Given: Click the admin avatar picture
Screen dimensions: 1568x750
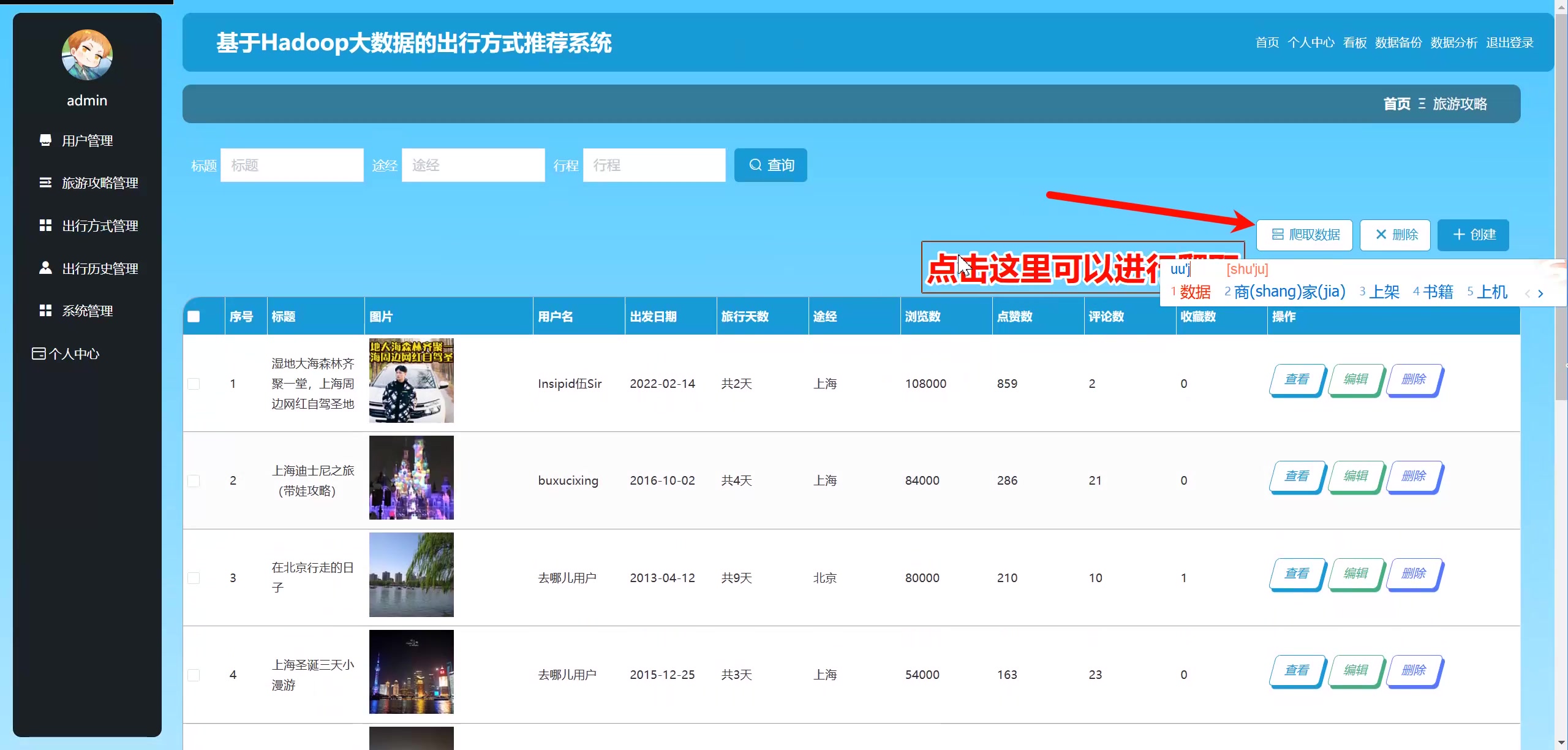Looking at the screenshot, I should pos(87,55).
